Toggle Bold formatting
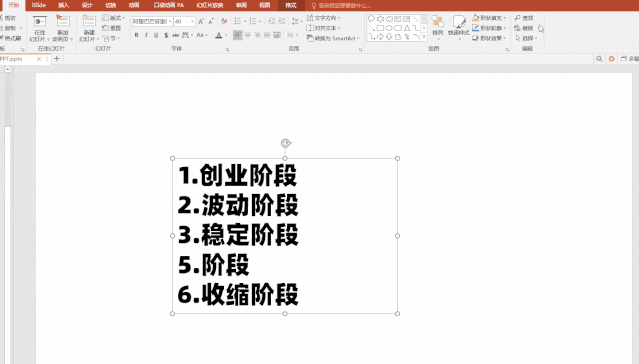This screenshot has height=364, width=639. tap(136, 35)
